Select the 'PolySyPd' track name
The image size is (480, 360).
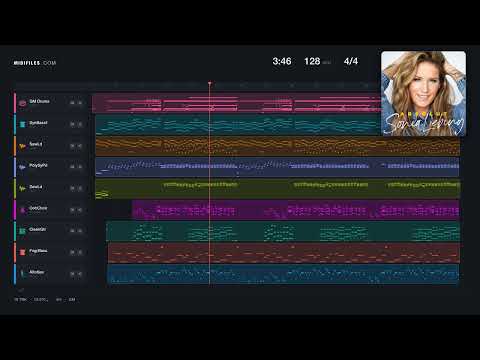(38, 165)
